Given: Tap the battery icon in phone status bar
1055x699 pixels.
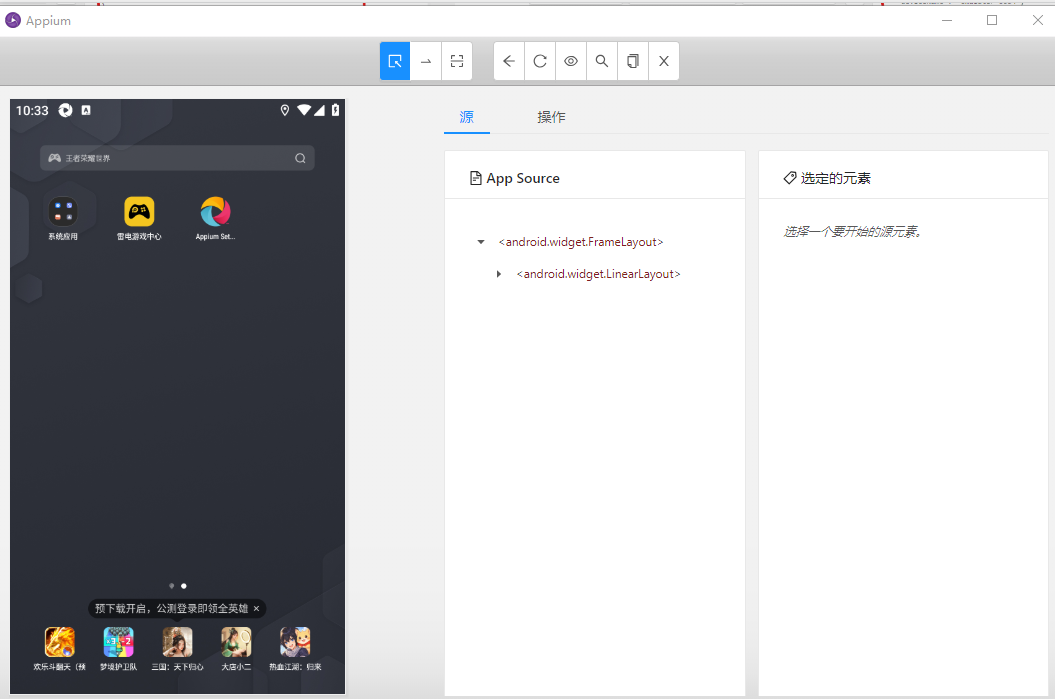Looking at the screenshot, I should point(335,110).
